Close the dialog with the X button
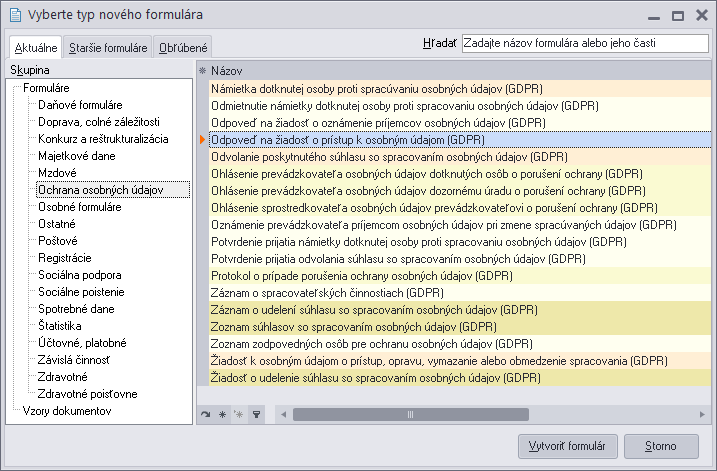Viewport: 717px width, 471px height. 701,16
